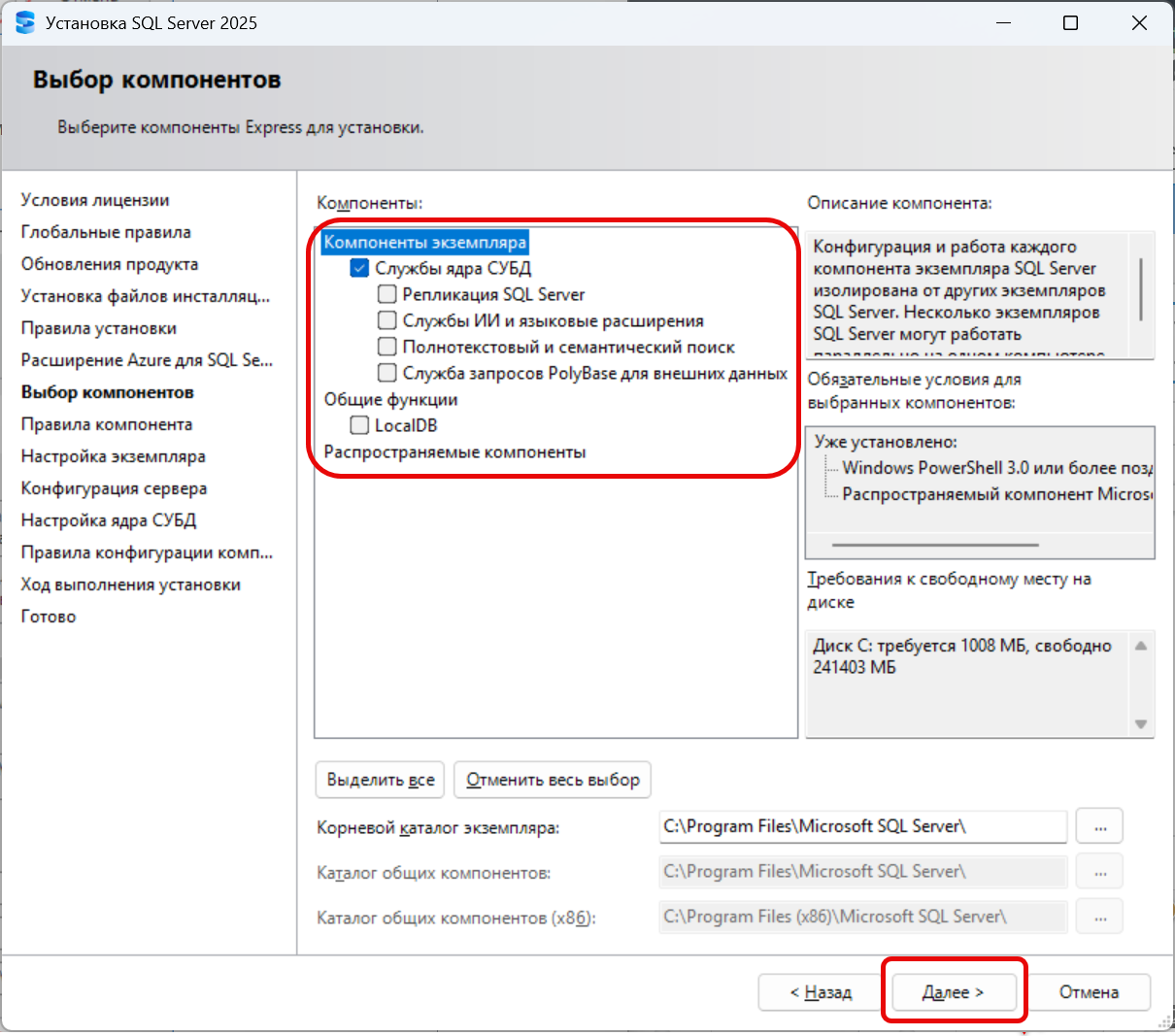Click the component description vertical scrollbar
The width and height of the screenshot is (1175, 1036).
(1141, 289)
